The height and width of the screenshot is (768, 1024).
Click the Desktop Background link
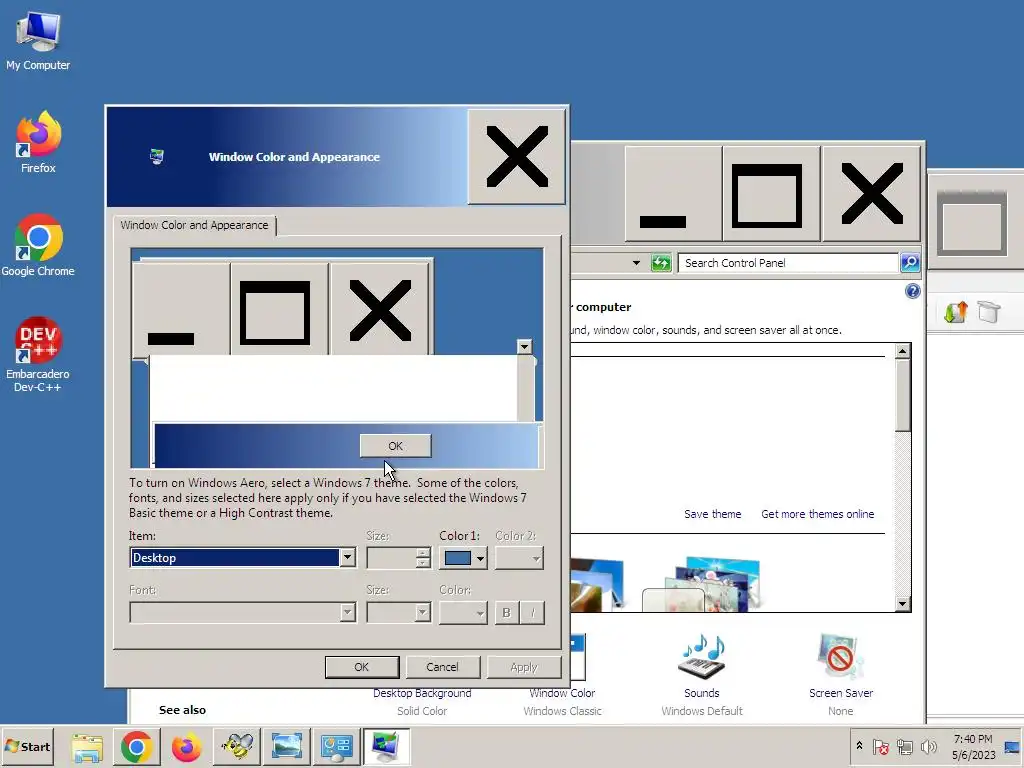(422, 693)
